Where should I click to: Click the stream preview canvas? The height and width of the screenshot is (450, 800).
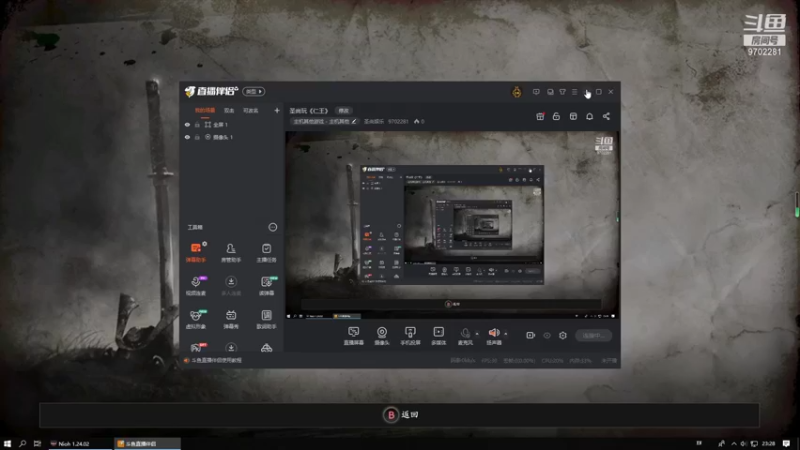click(452, 225)
